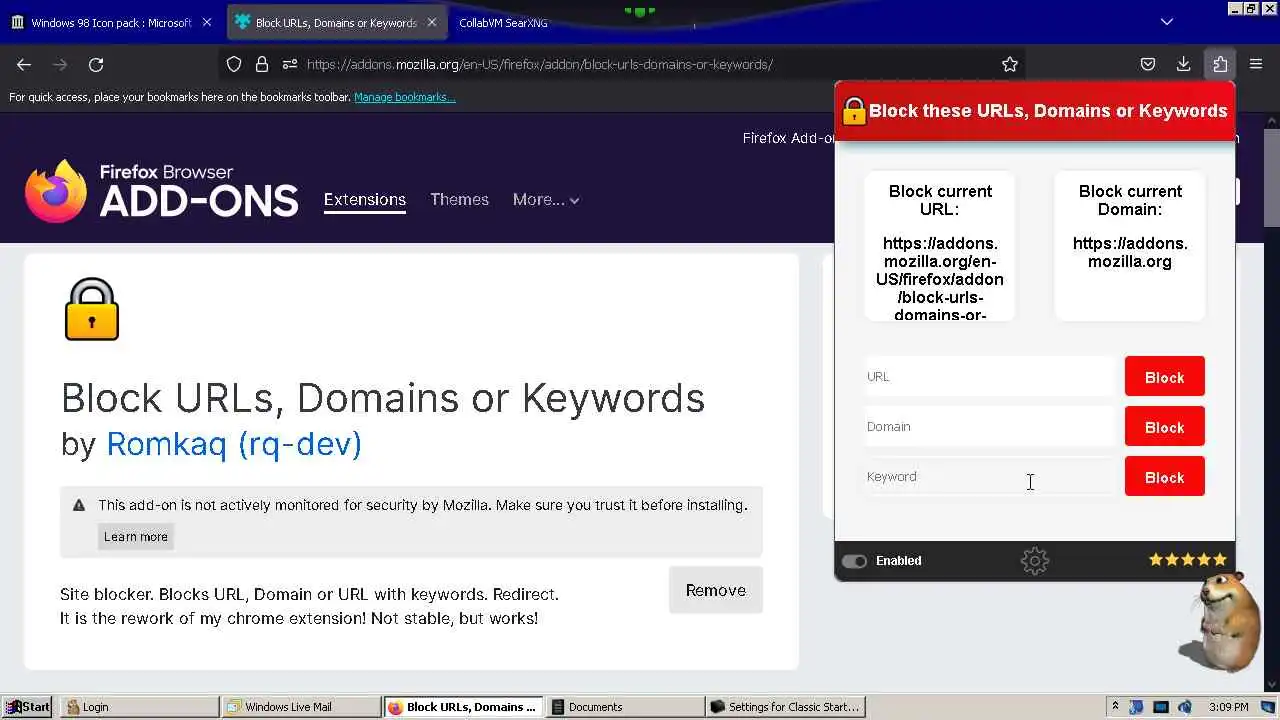1280x720 pixels.
Task: Show hidden system tray icons
Action: [1115, 706]
